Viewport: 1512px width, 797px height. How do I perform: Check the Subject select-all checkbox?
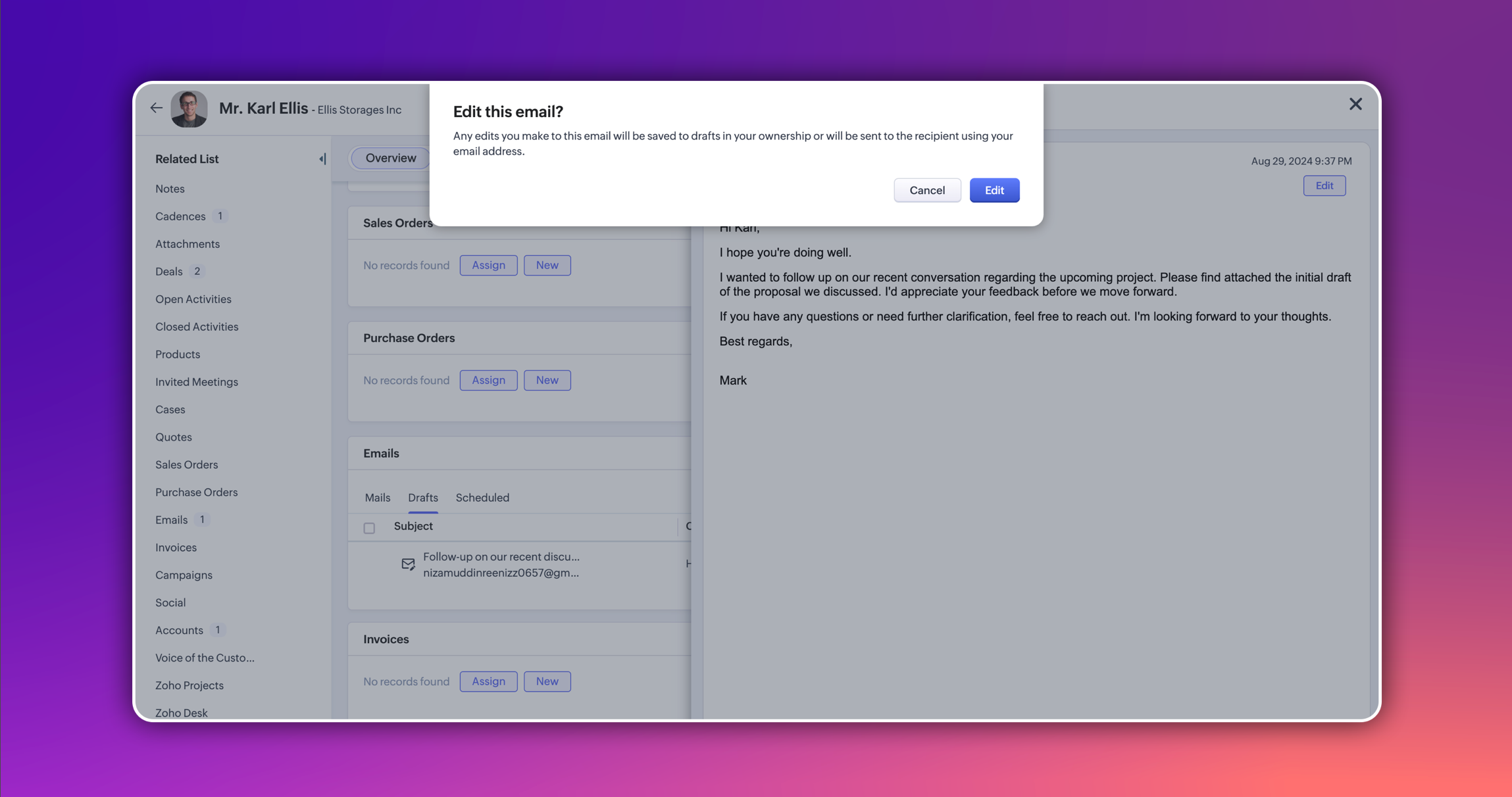(x=369, y=527)
